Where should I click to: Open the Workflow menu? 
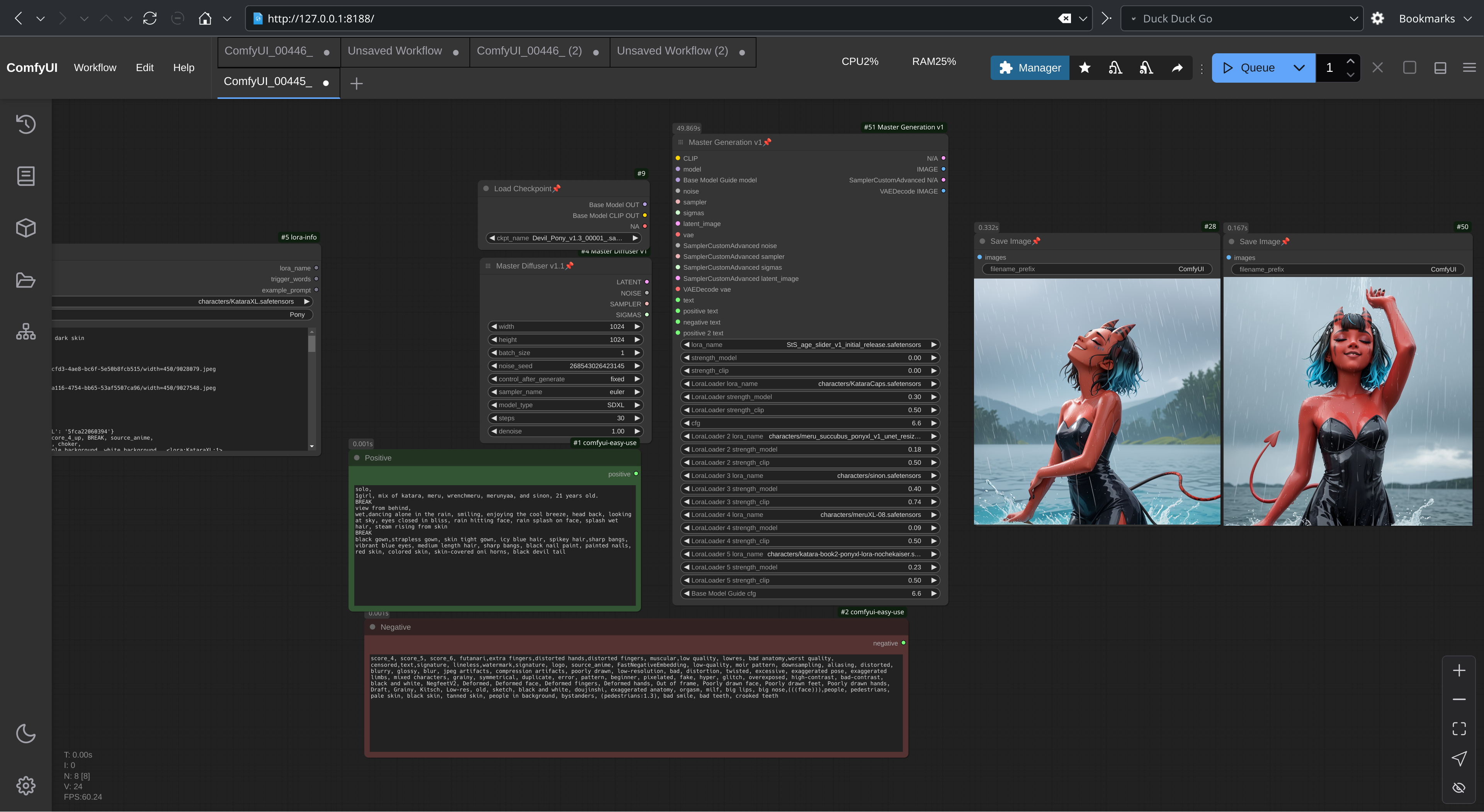(x=95, y=68)
